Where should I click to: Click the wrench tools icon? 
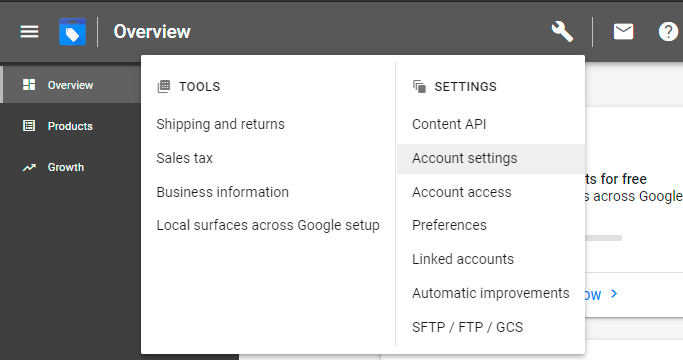click(x=562, y=31)
